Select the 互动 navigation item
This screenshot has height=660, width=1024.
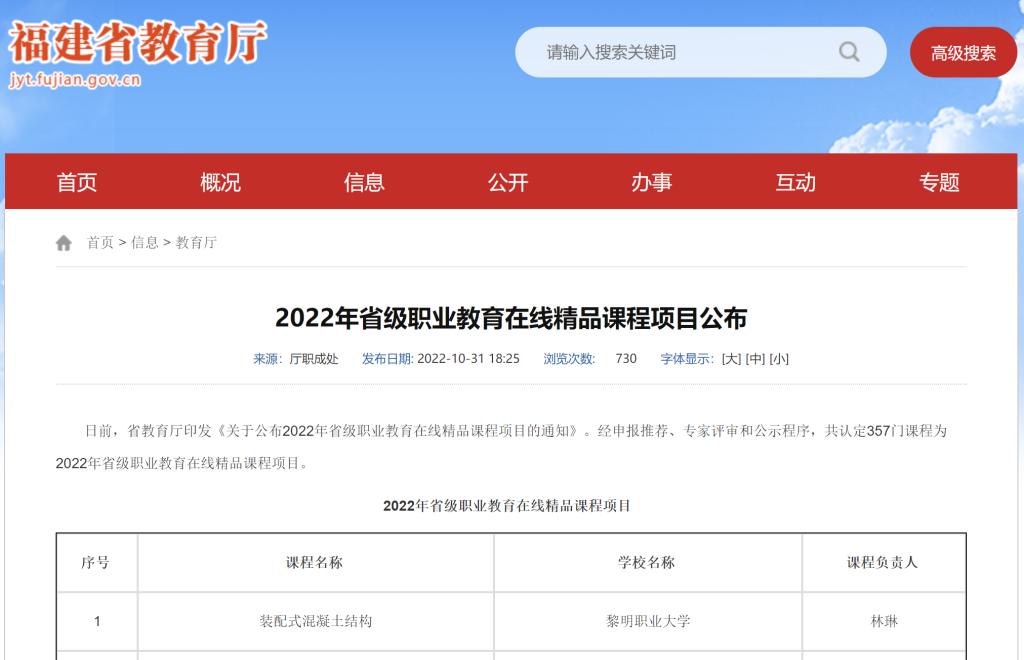796,182
